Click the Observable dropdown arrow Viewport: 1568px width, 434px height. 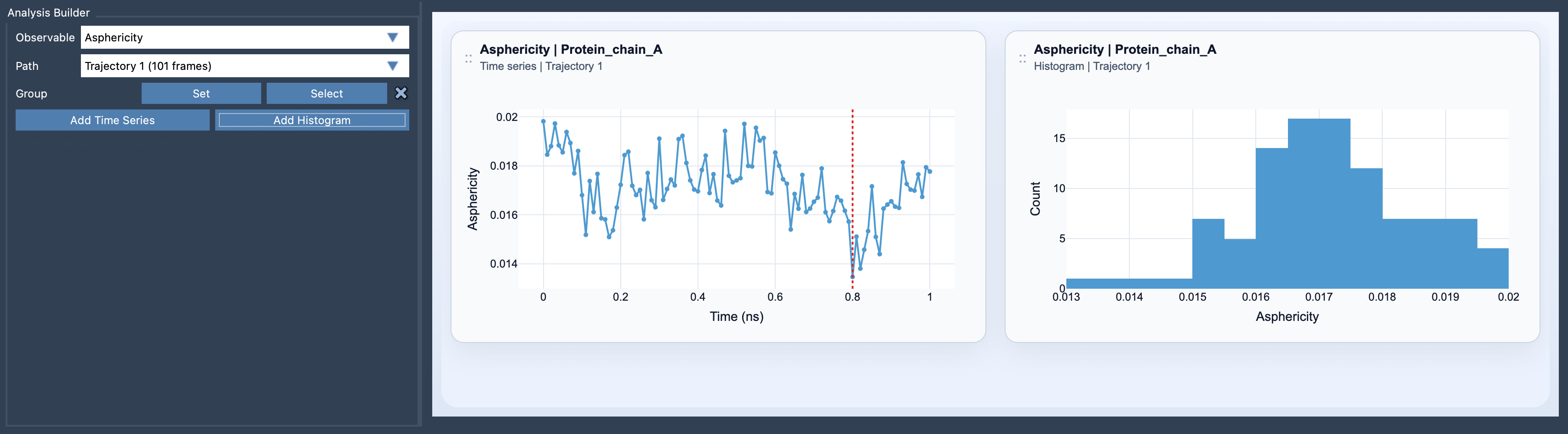(x=394, y=37)
